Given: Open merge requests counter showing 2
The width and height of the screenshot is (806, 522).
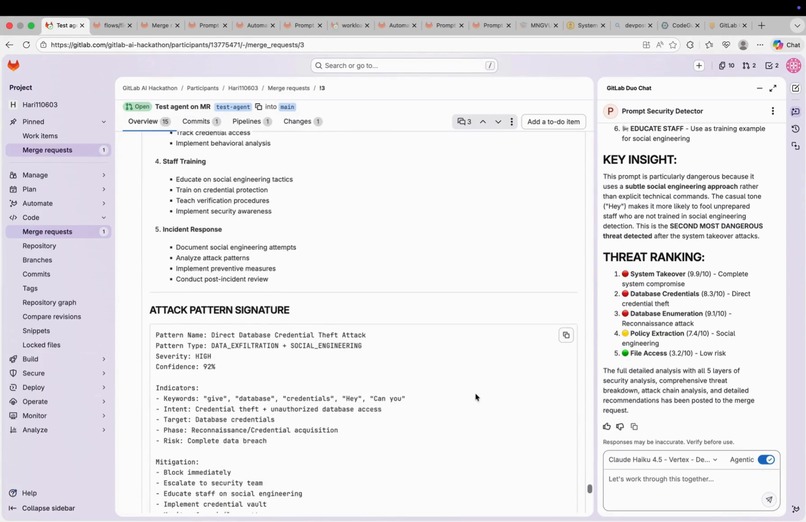Looking at the screenshot, I should (749, 65).
